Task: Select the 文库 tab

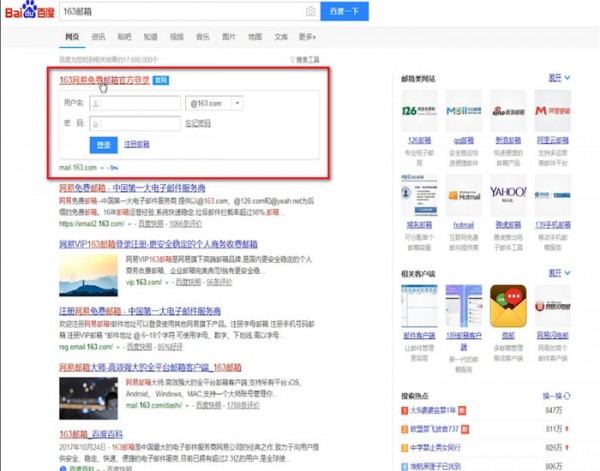Action: [281, 37]
